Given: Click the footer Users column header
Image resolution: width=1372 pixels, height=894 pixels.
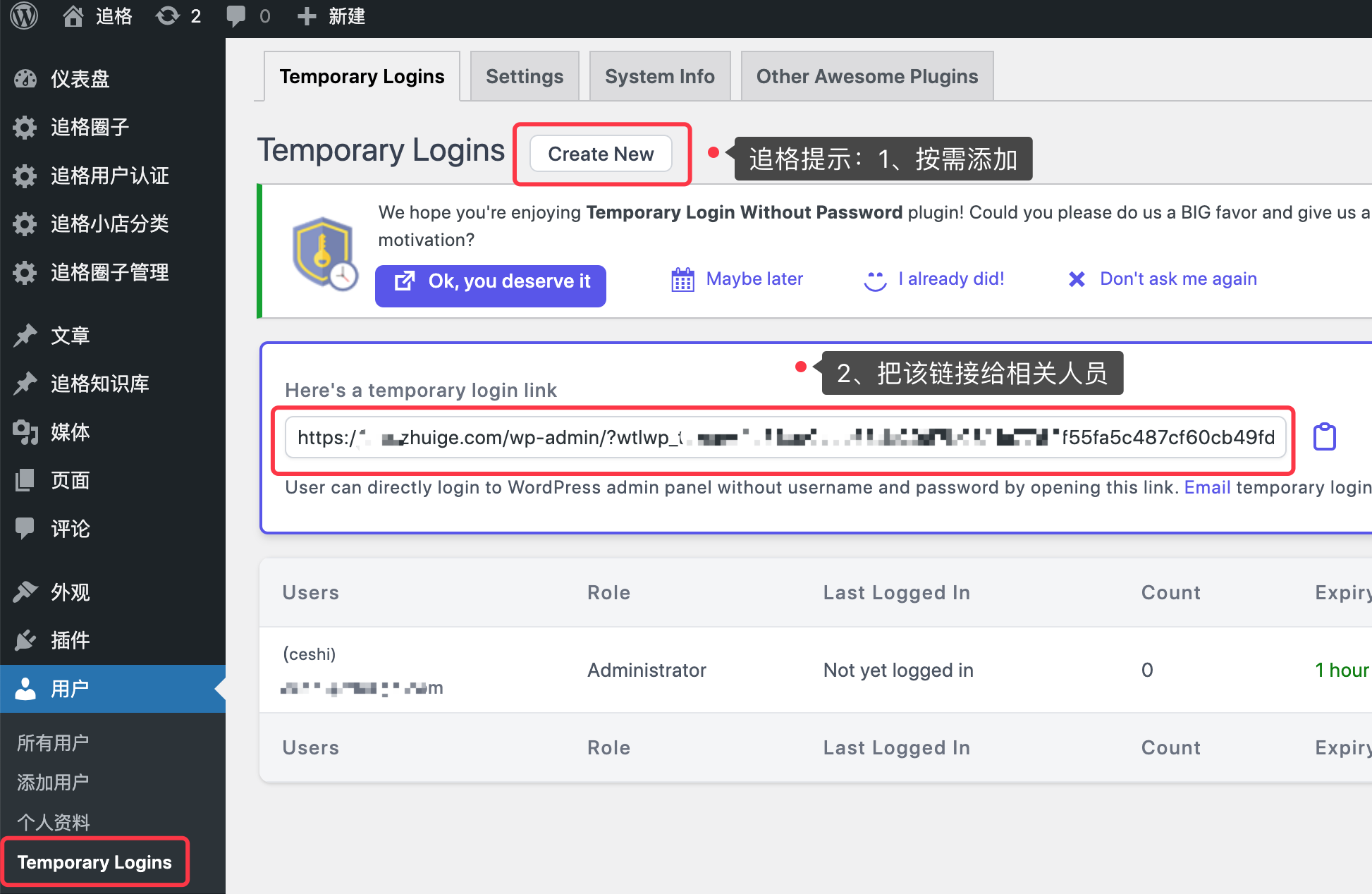Looking at the screenshot, I should pyautogui.click(x=310, y=748).
